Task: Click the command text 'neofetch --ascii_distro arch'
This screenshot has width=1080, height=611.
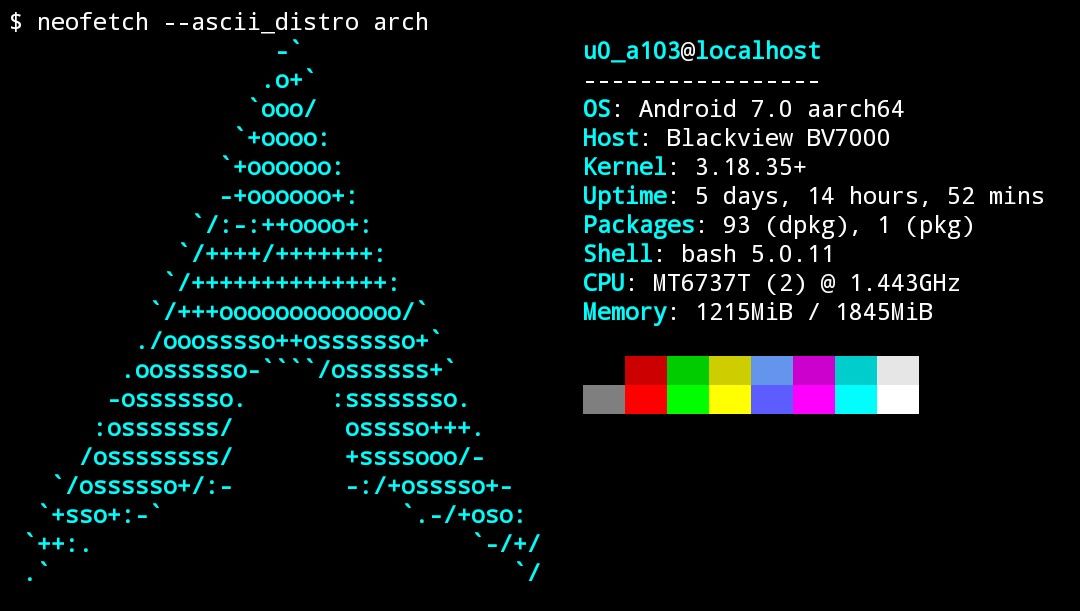Action: point(233,22)
